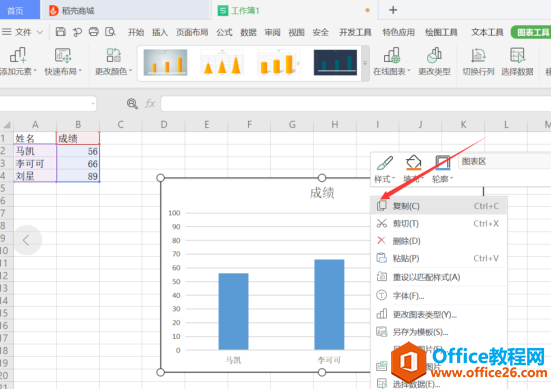Open the 审阅 ribbon tab
Viewport: 554px width, 390px height.
(272, 32)
